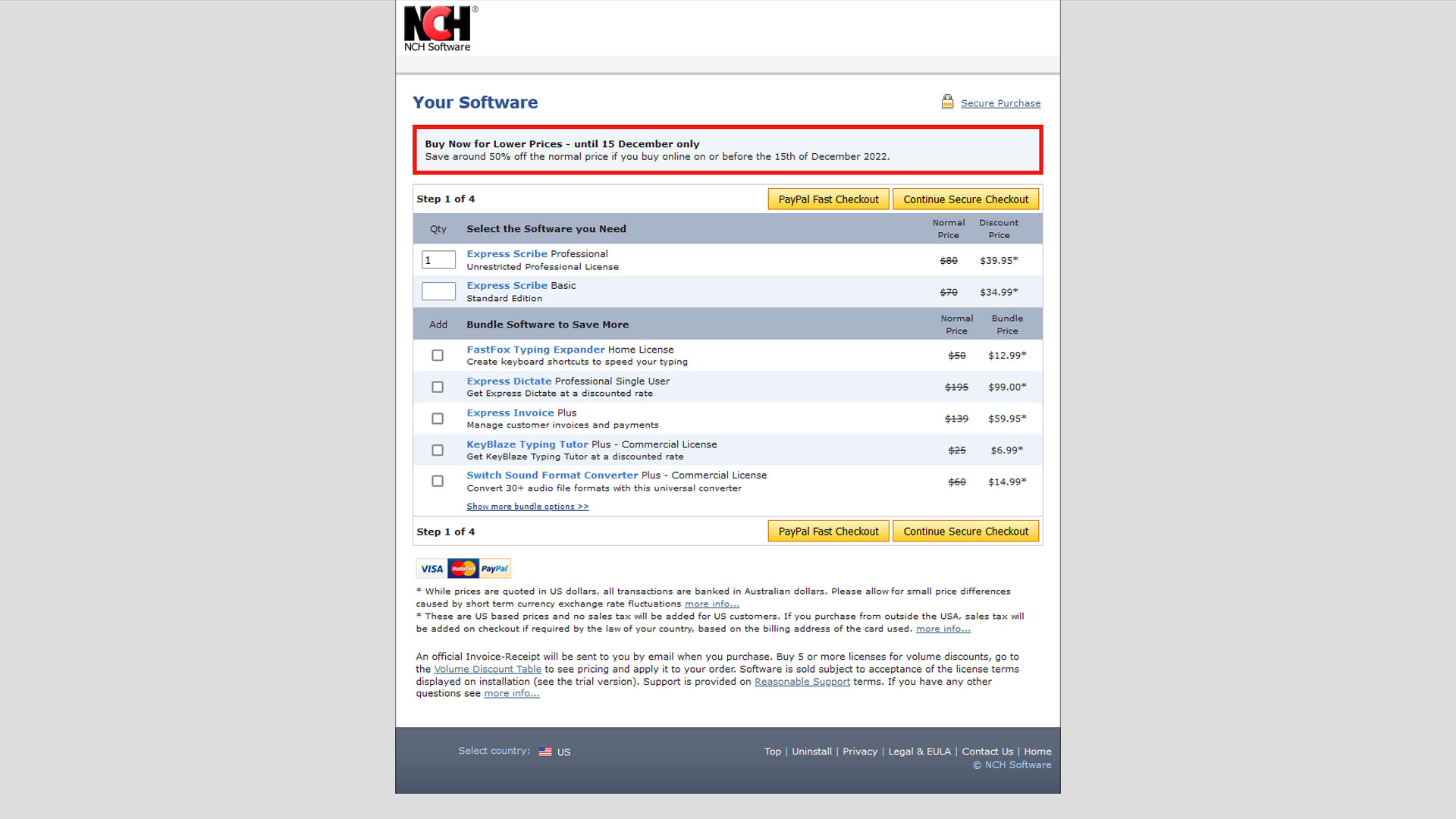Open the Privacy footer link

click(860, 752)
